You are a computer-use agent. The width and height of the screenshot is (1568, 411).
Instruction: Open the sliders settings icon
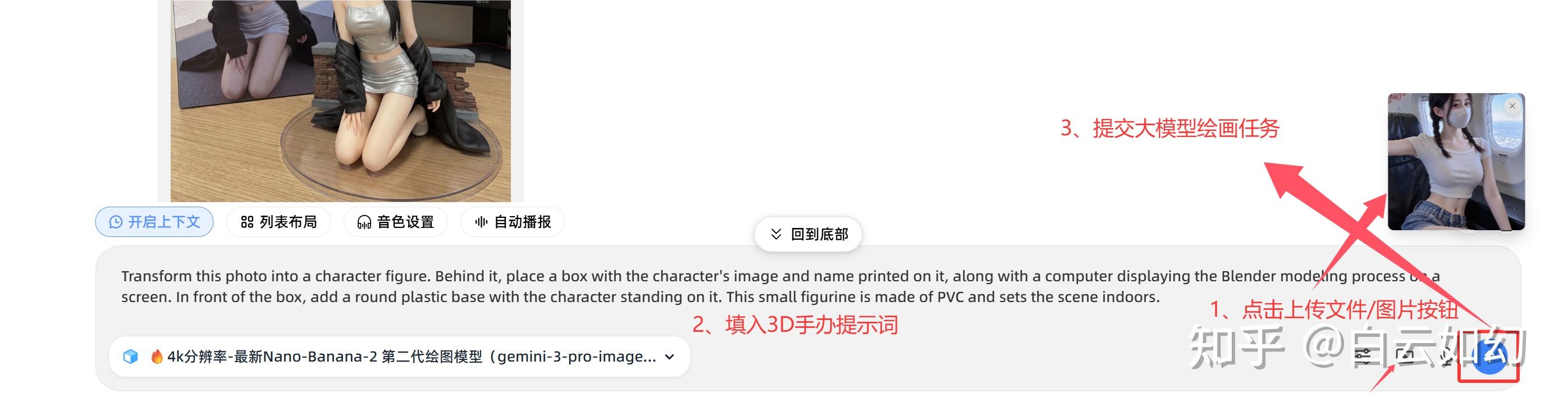(1363, 356)
